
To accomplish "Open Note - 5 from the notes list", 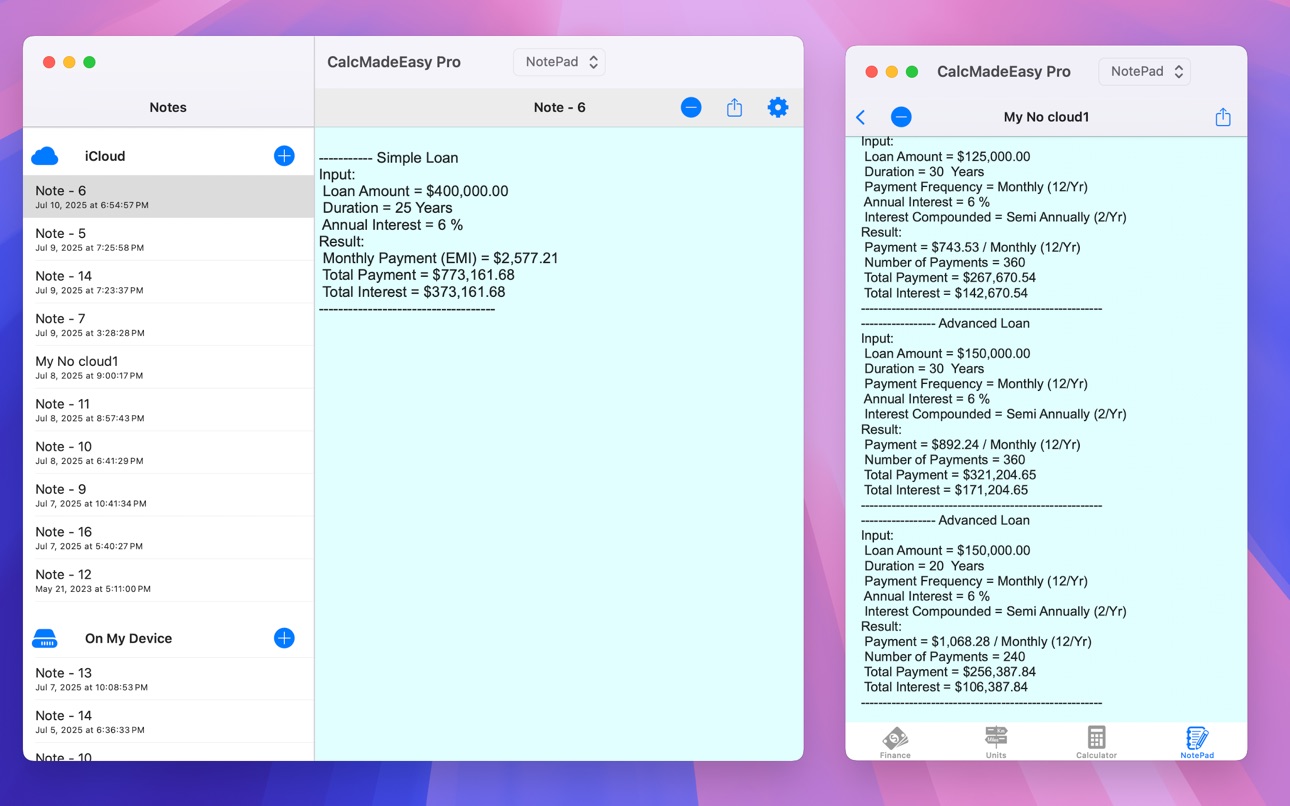I will coord(168,239).
